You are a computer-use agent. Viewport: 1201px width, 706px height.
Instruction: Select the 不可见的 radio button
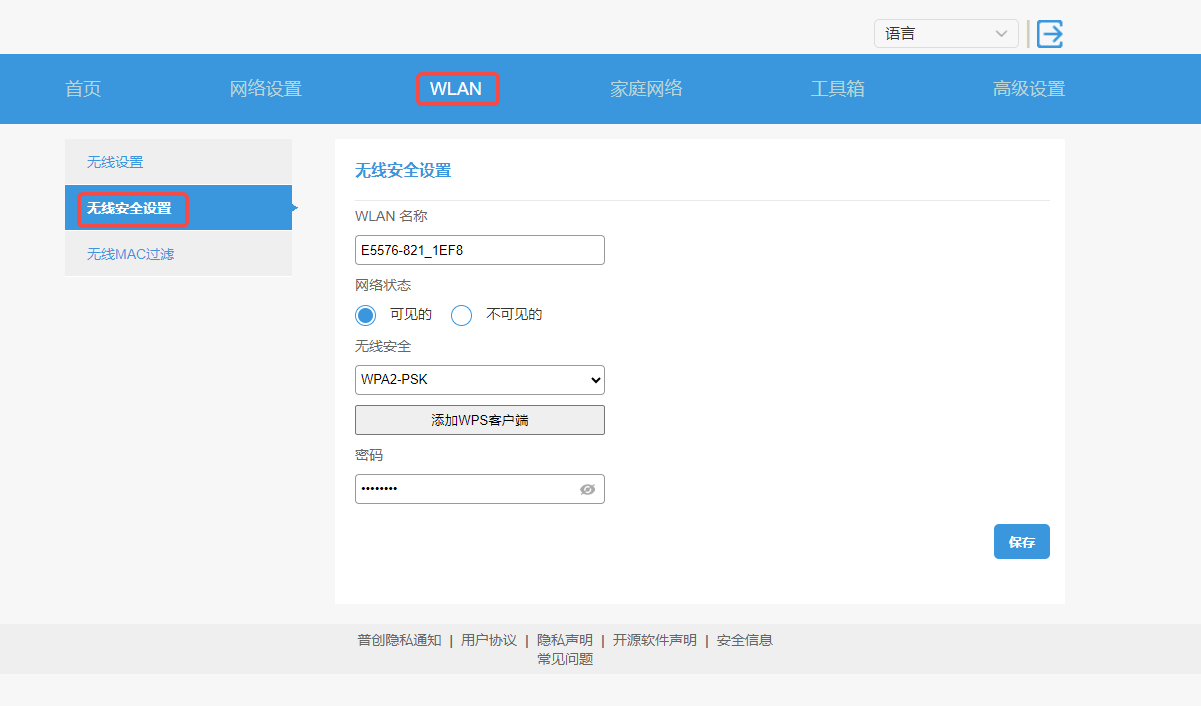461,315
